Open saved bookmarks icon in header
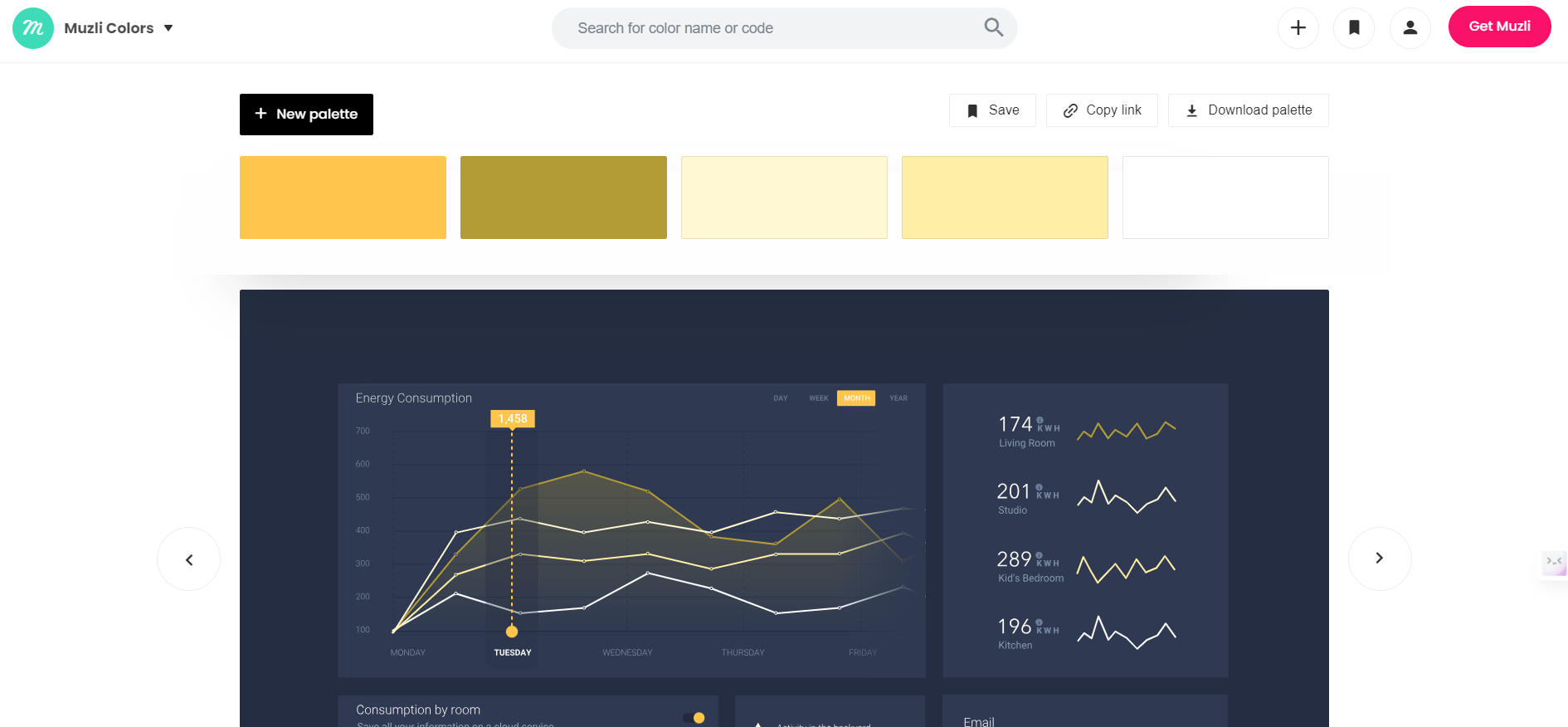This screenshot has height=727, width=1568. point(1353,28)
